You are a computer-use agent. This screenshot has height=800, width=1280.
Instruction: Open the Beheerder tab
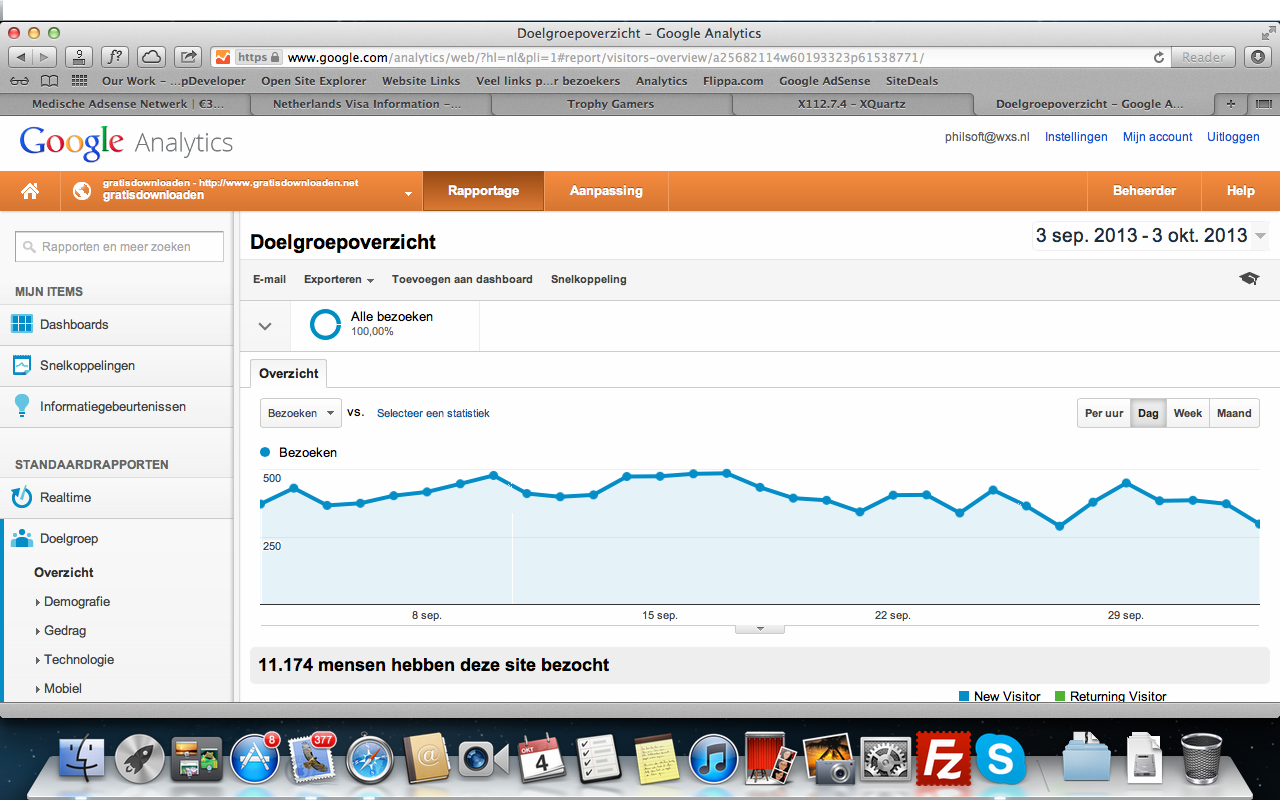(1144, 191)
